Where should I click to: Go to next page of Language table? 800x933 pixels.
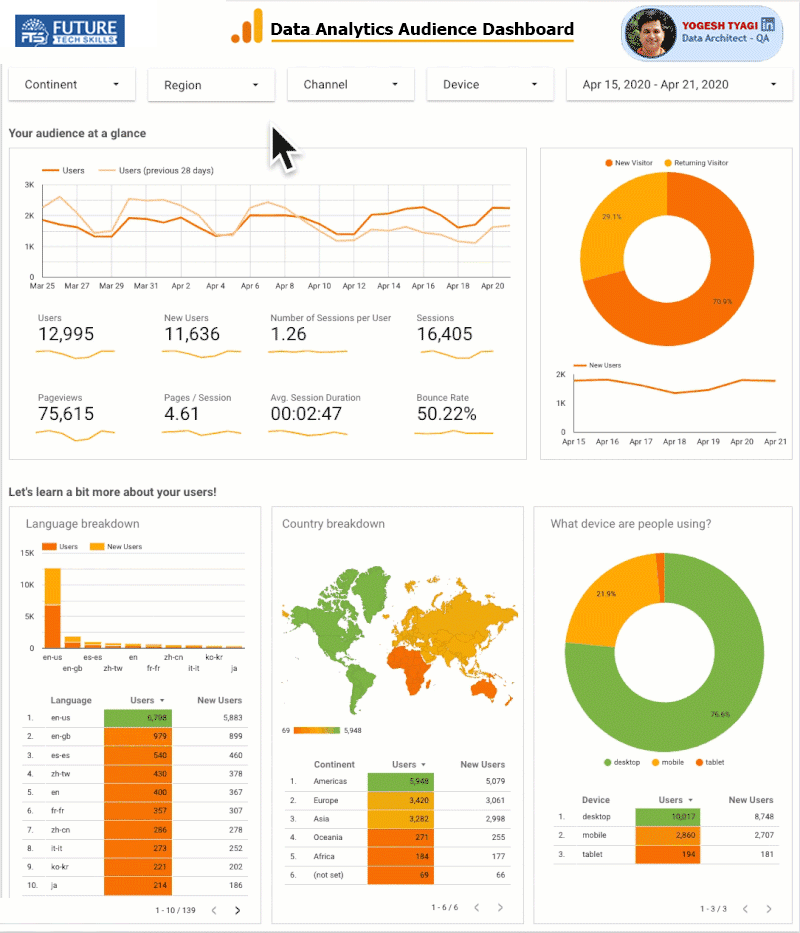(237, 910)
